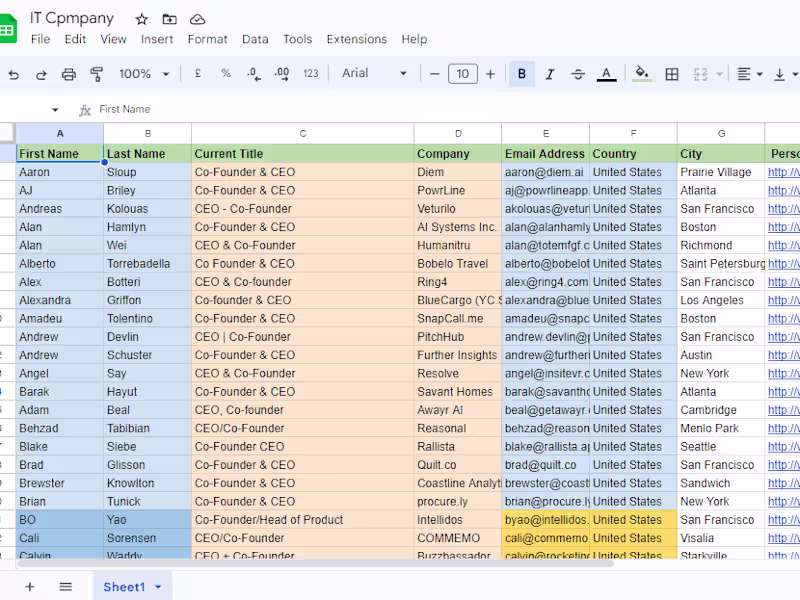Click the font size input field
Image resolution: width=800 pixels, height=600 pixels.
point(462,74)
